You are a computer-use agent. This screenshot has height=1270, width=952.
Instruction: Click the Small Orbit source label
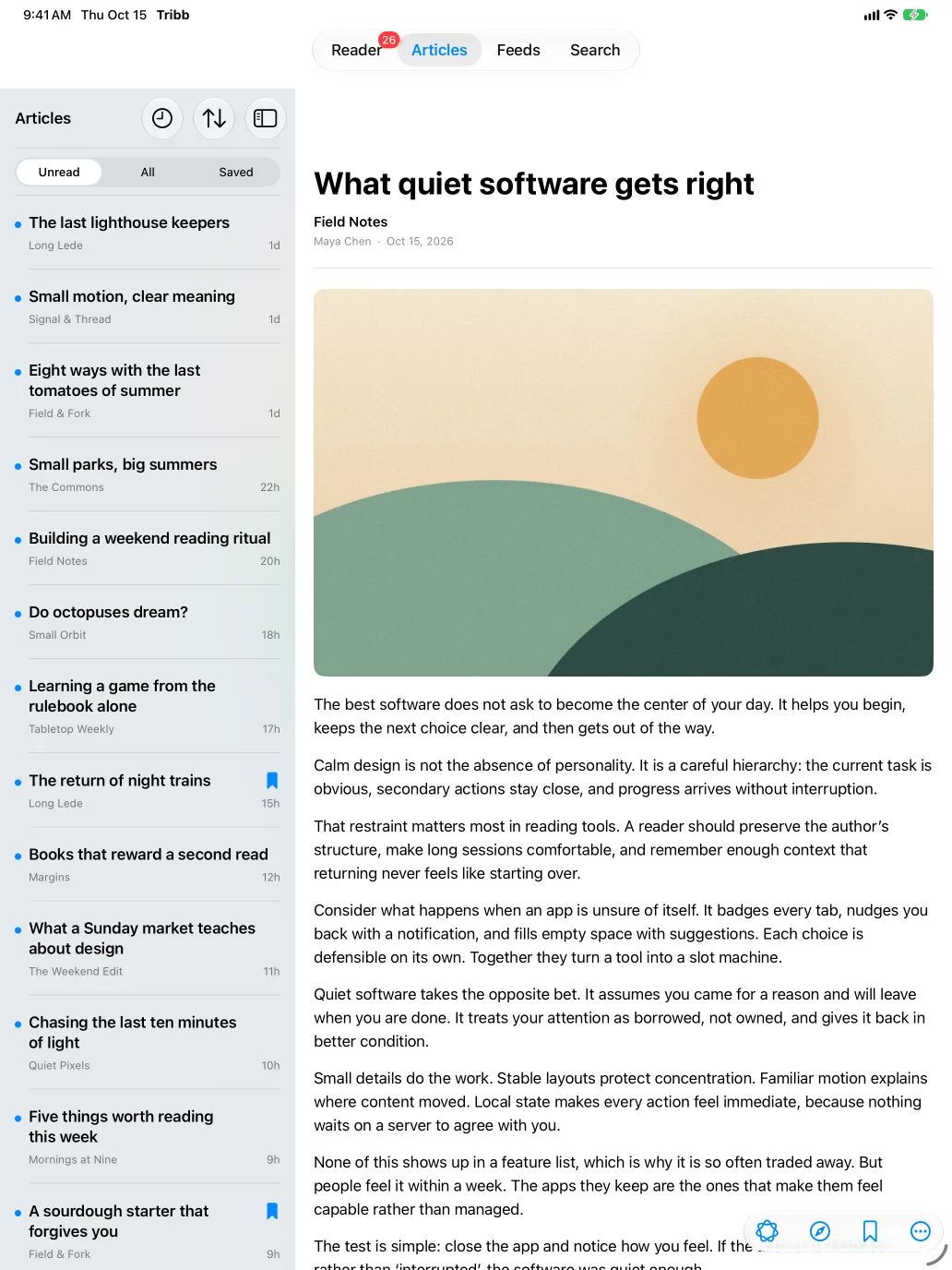coord(57,635)
